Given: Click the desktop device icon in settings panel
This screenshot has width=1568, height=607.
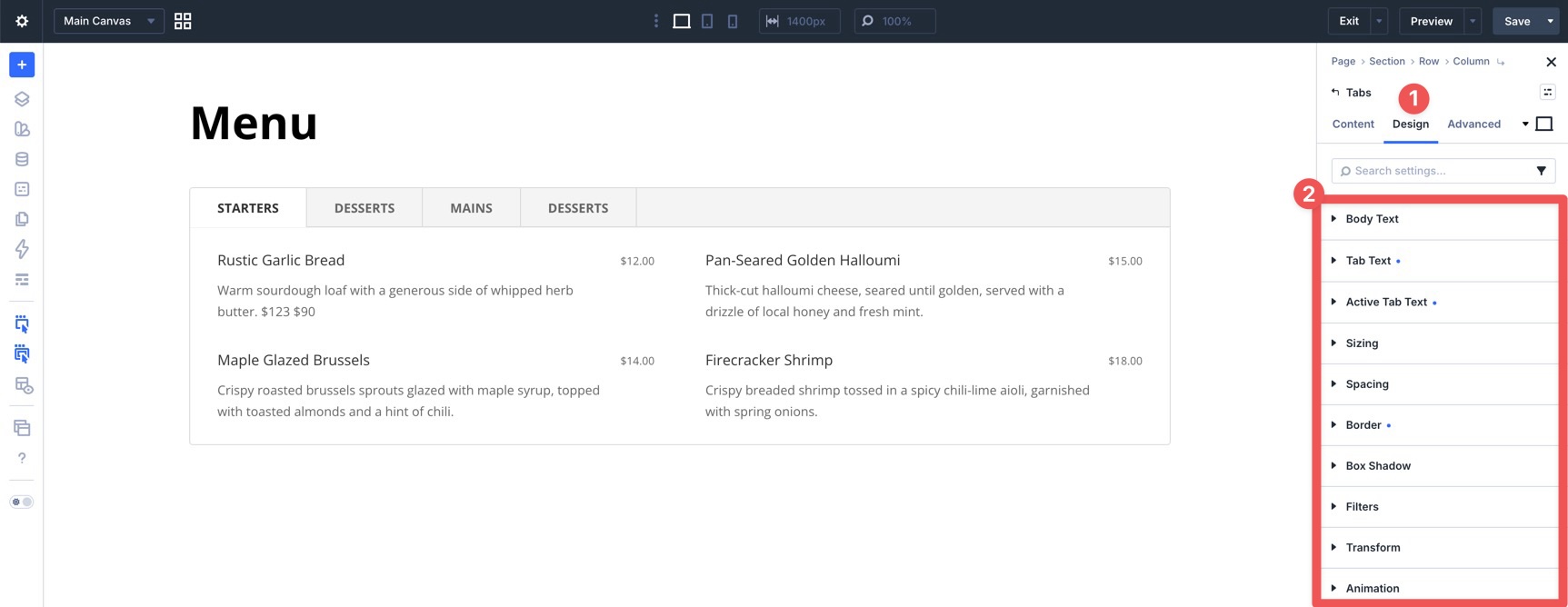Looking at the screenshot, I should click(1543, 124).
